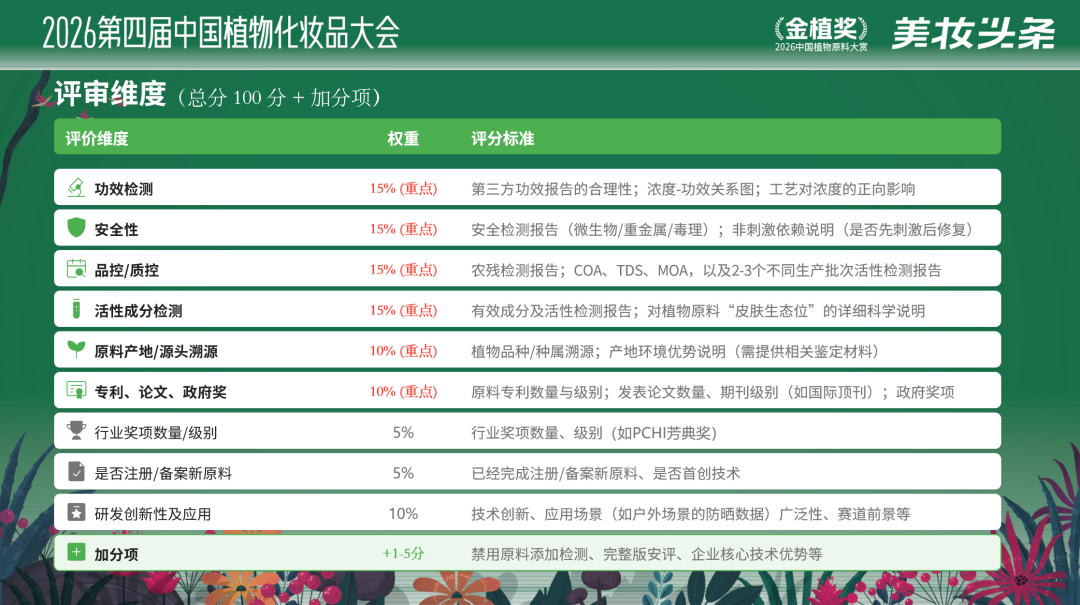Click the 行业奖项数量/级别 row label
This screenshot has width=1080, height=605.
pyautogui.click(x=156, y=433)
